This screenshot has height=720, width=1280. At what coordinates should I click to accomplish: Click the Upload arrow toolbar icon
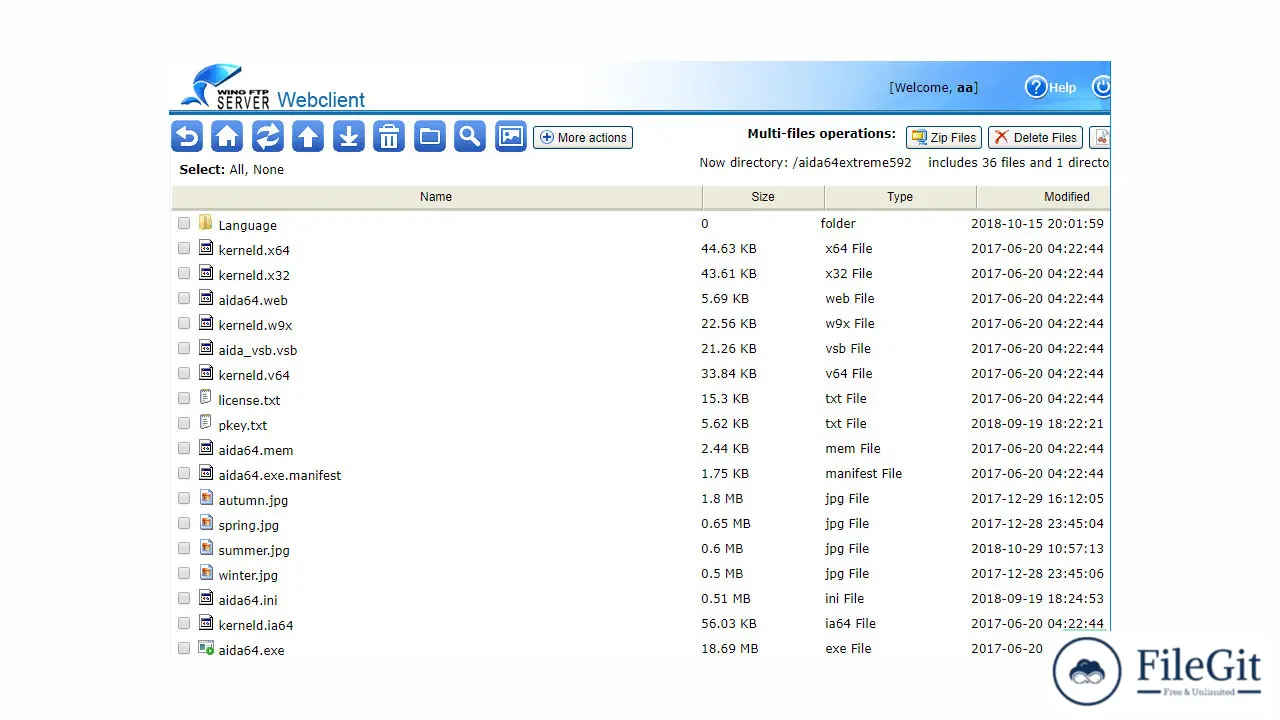[x=308, y=136]
